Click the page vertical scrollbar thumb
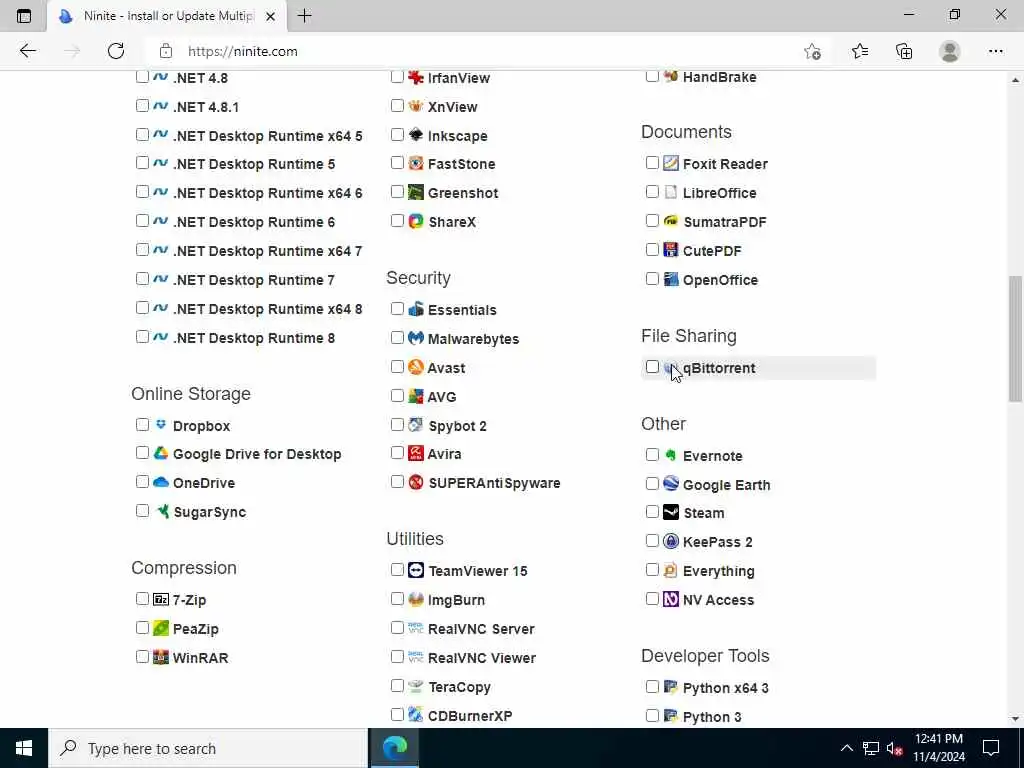1024x768 pixels. point(1015,339)
